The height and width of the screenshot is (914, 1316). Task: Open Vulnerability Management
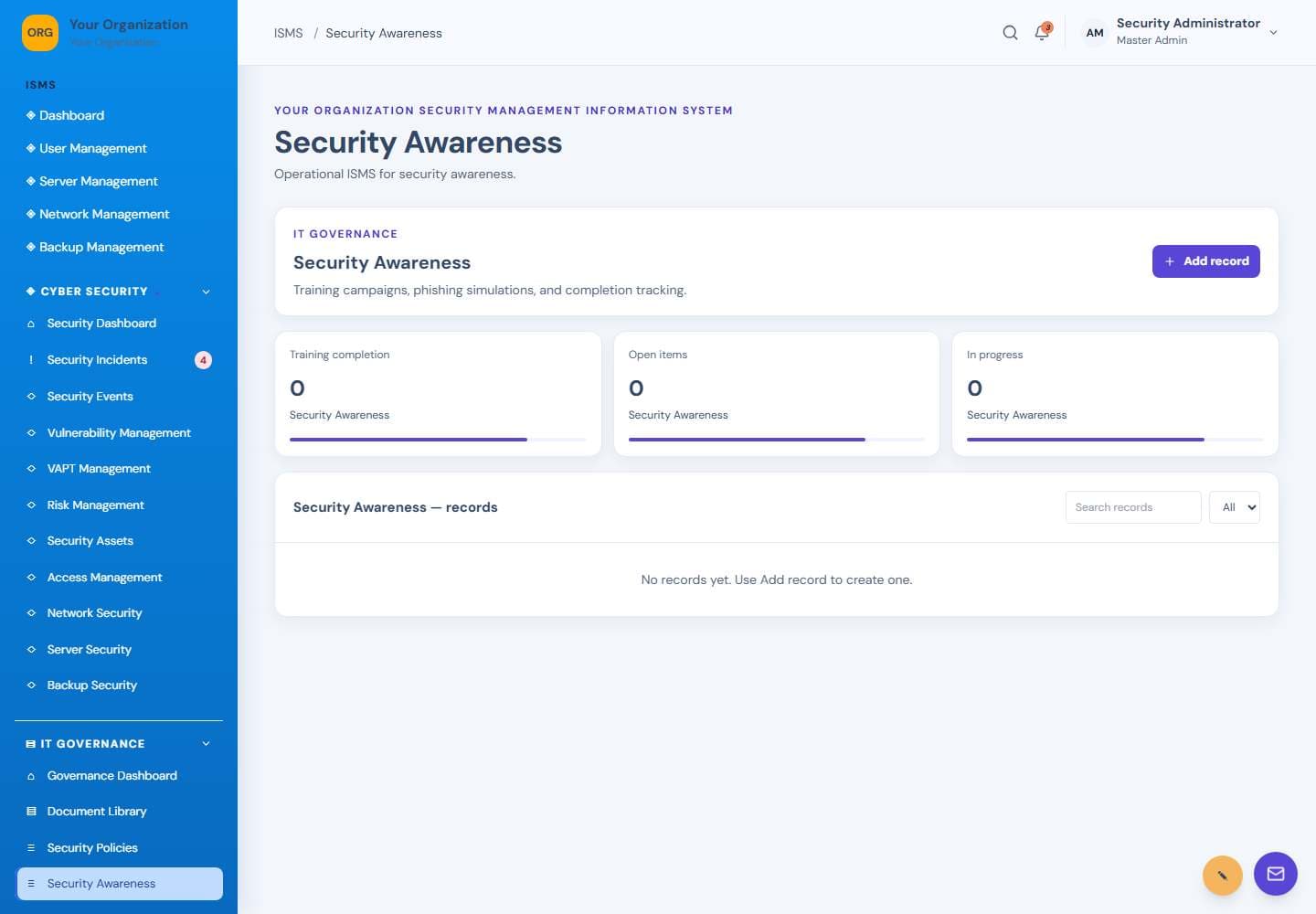119,433
